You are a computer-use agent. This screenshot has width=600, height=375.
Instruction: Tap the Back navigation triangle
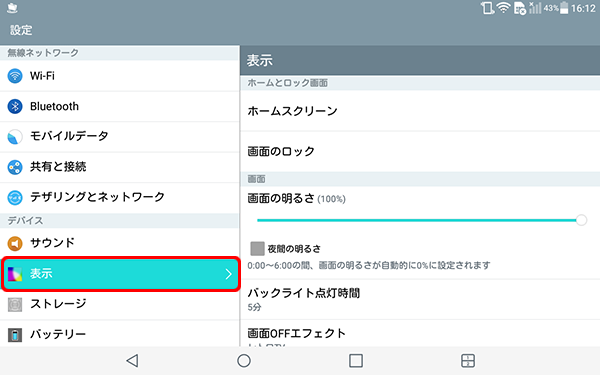[x=132, y=360]
